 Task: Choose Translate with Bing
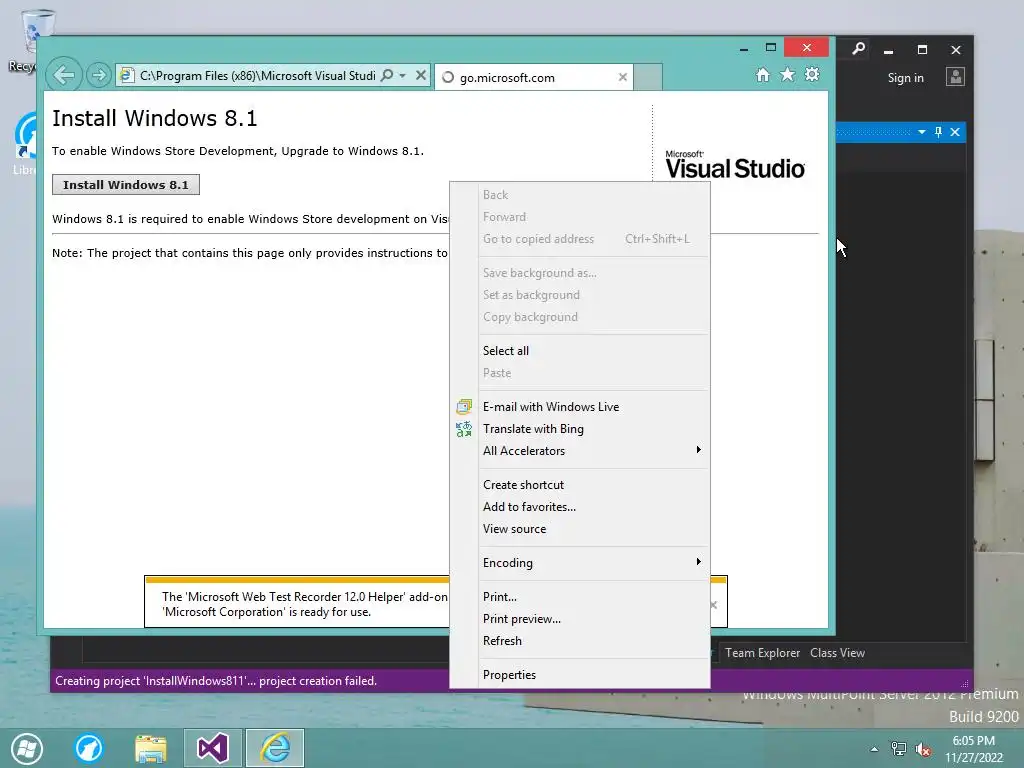(579, 429)
